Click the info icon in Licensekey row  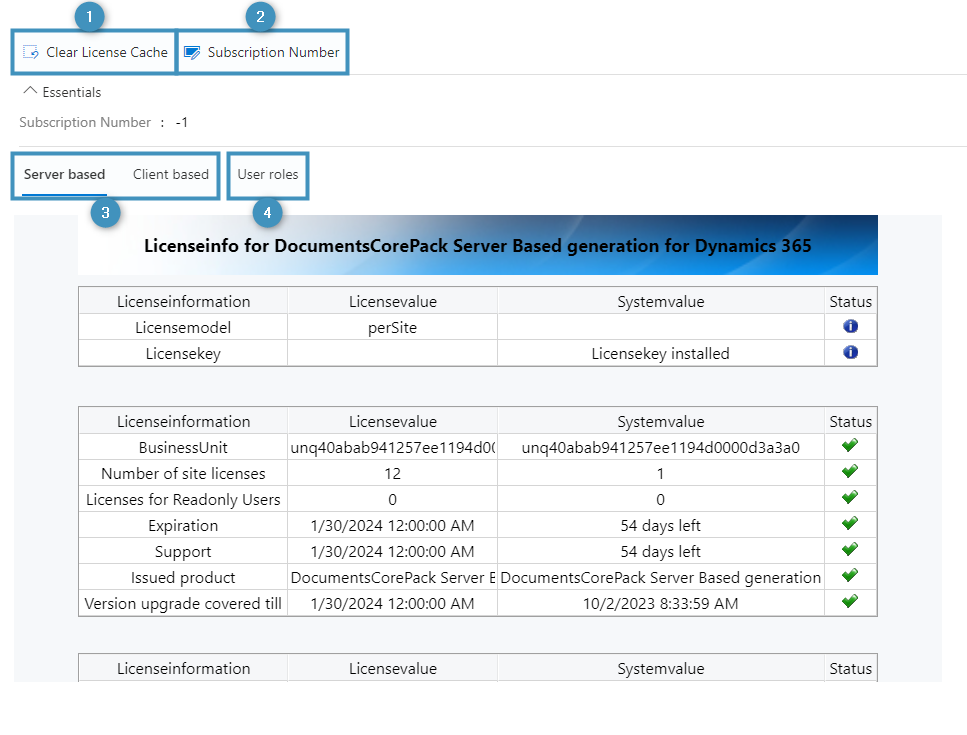tap(850, 352)
